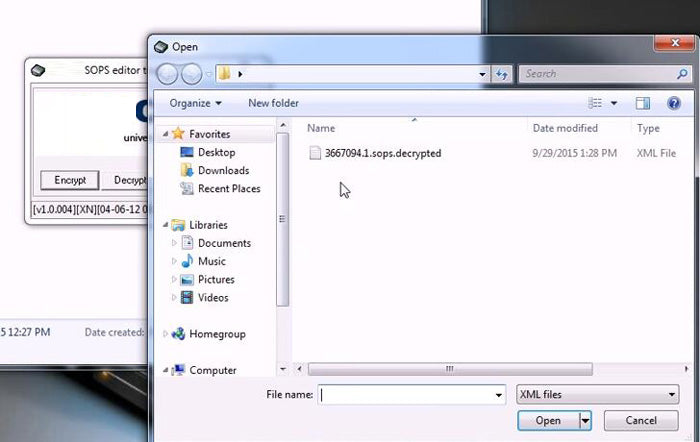This screenshot has height=442, width=700.
Task: Click the folder icon in address bar
Action: tap(225, 74)
